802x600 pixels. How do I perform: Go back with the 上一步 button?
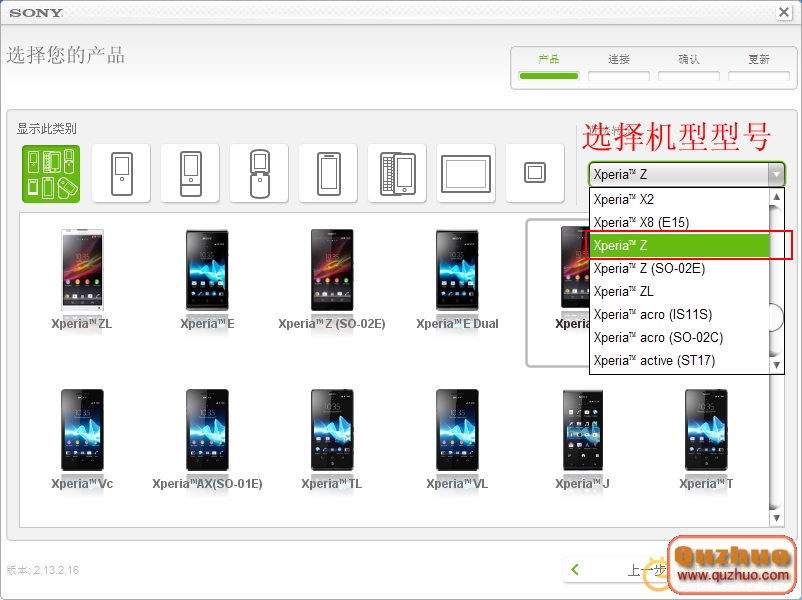[616, 569]
